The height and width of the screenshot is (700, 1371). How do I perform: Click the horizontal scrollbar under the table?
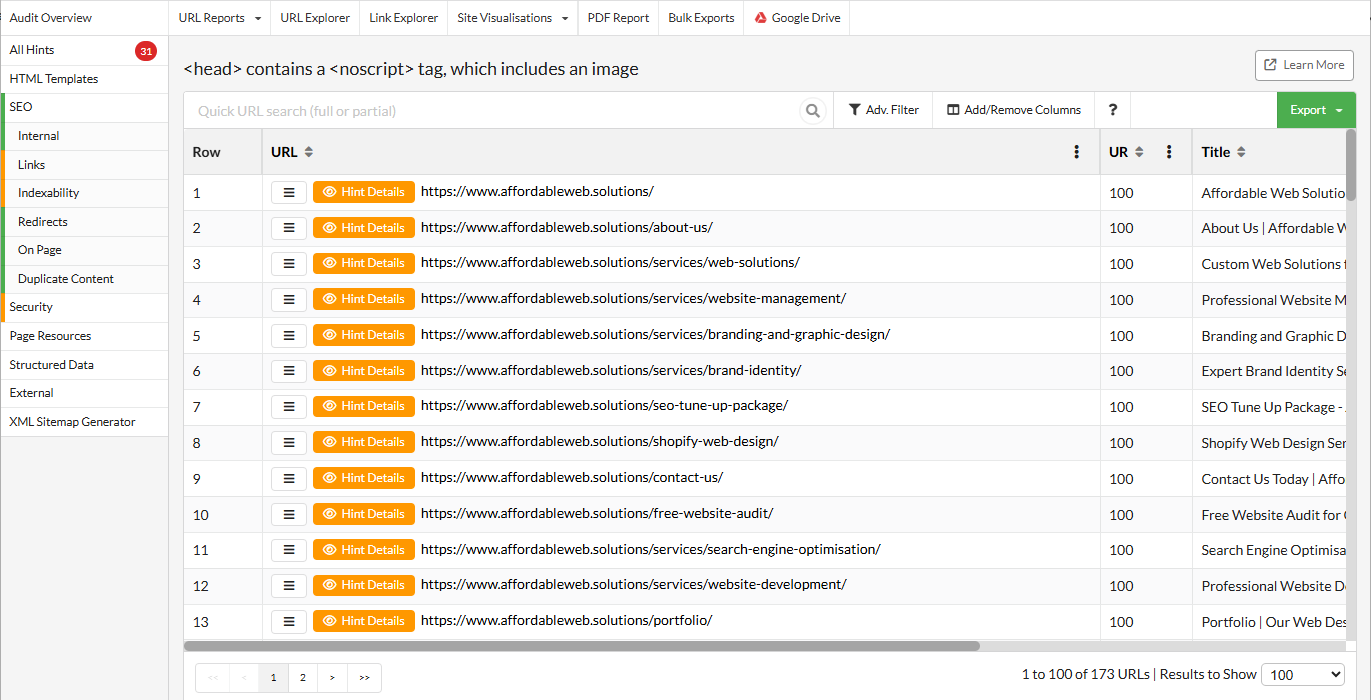pyautogui.click(x=580, y=646)
